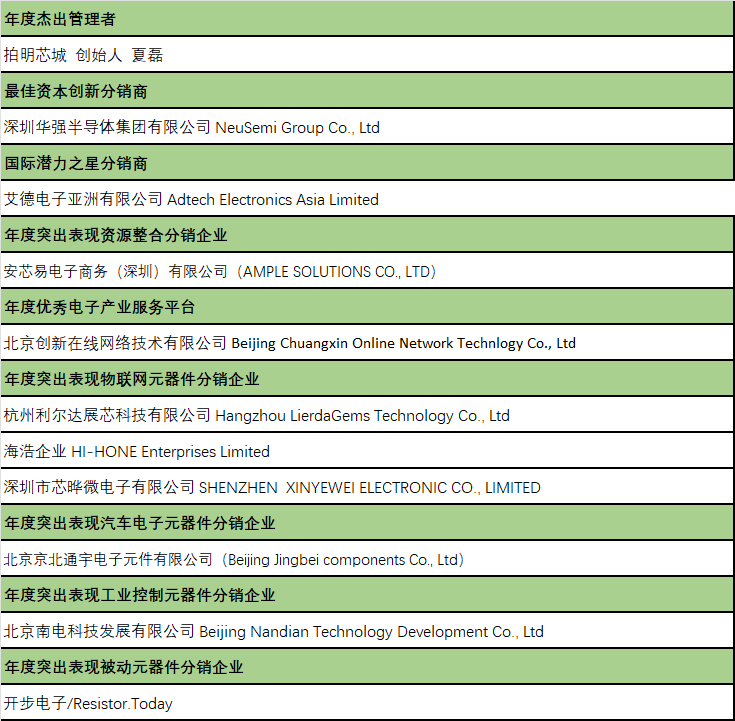Click the AMPLE SOLUTIONS CO., LTD row

coord(367,270)
